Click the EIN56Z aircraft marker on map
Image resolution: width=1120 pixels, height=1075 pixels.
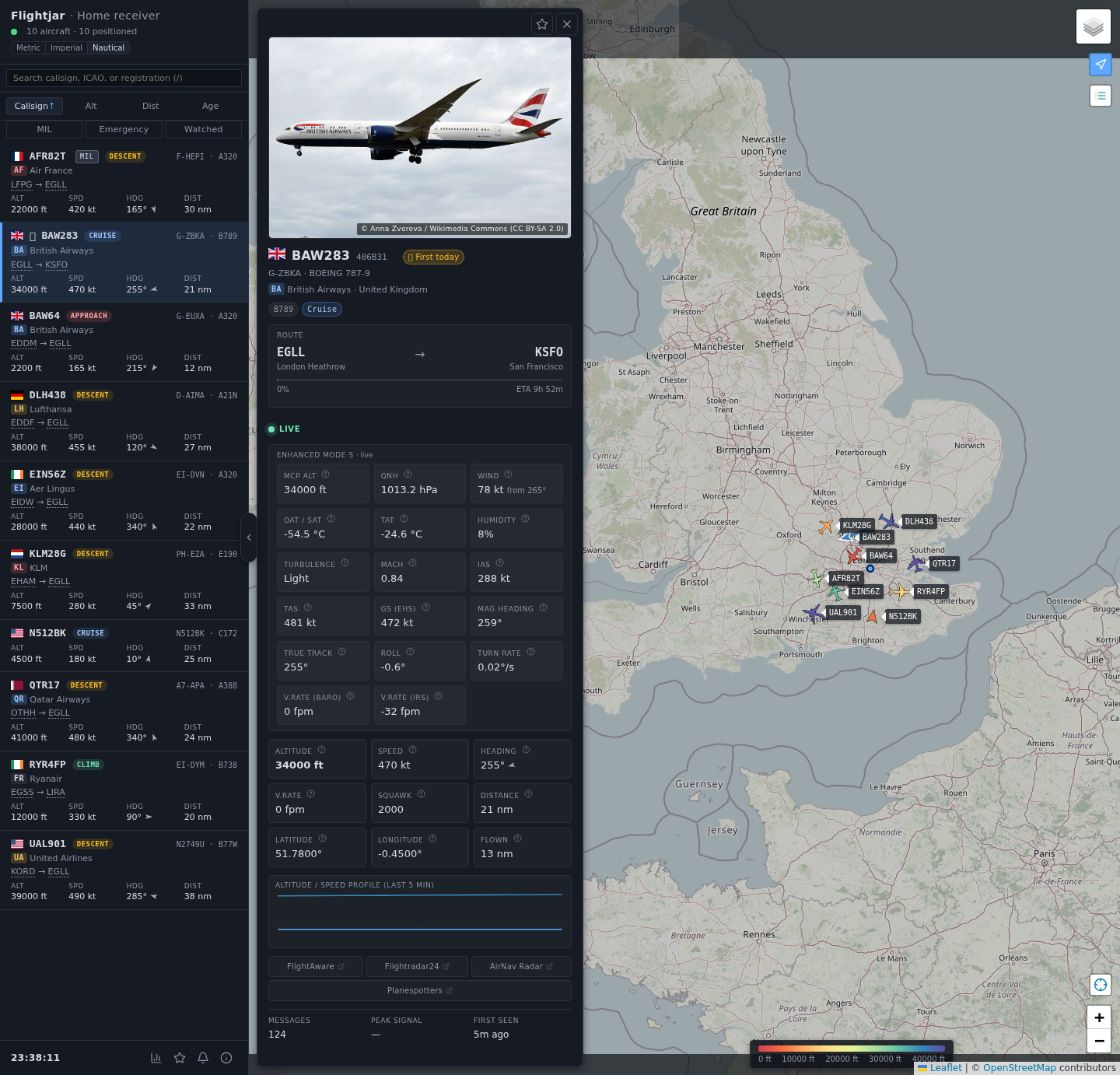pyautogui.click(x=836, y=592)
